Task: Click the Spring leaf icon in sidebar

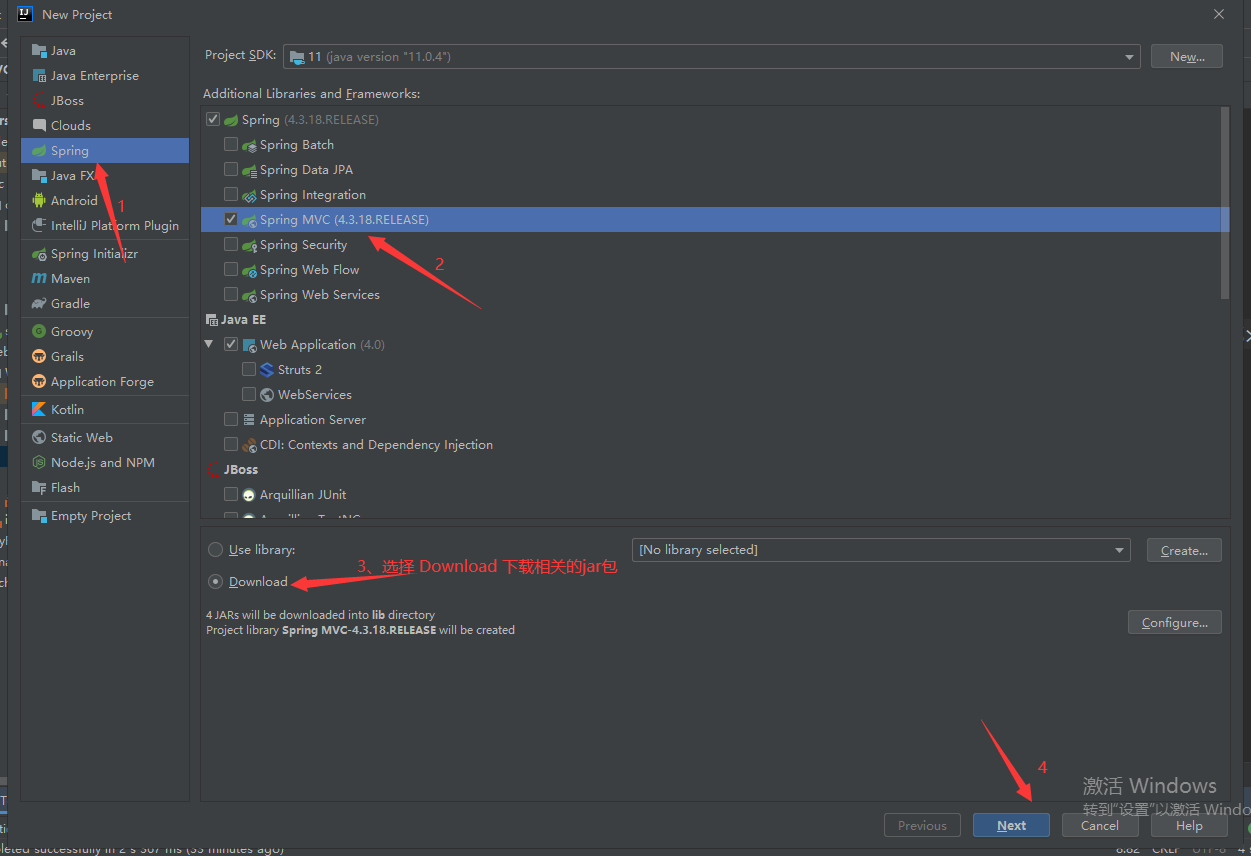Action: click(39, 151)
